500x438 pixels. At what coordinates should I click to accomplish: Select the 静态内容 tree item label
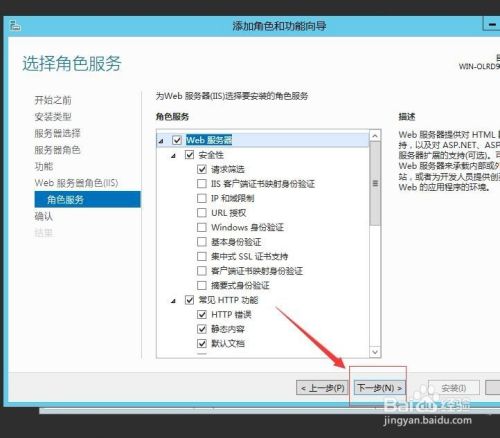coord(228,329)
